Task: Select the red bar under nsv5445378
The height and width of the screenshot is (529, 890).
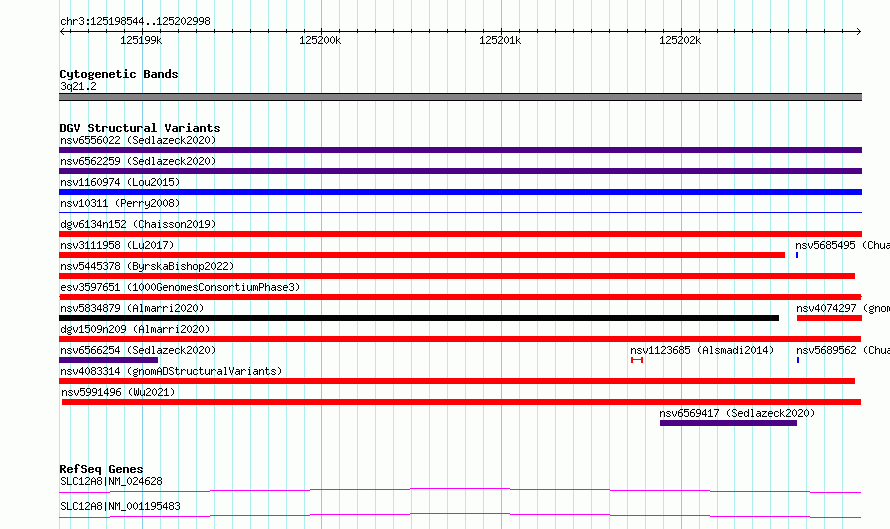Action: 457,276
